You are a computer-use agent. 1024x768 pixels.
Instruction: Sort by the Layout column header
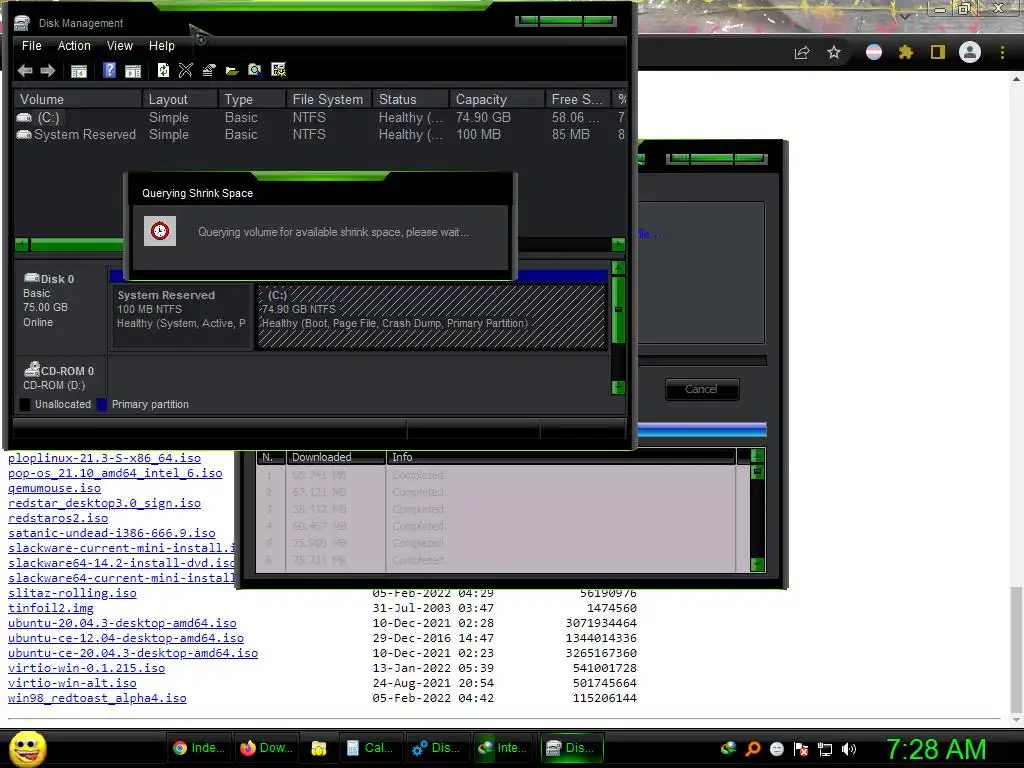pyautogui.click(x=180, y=99)
